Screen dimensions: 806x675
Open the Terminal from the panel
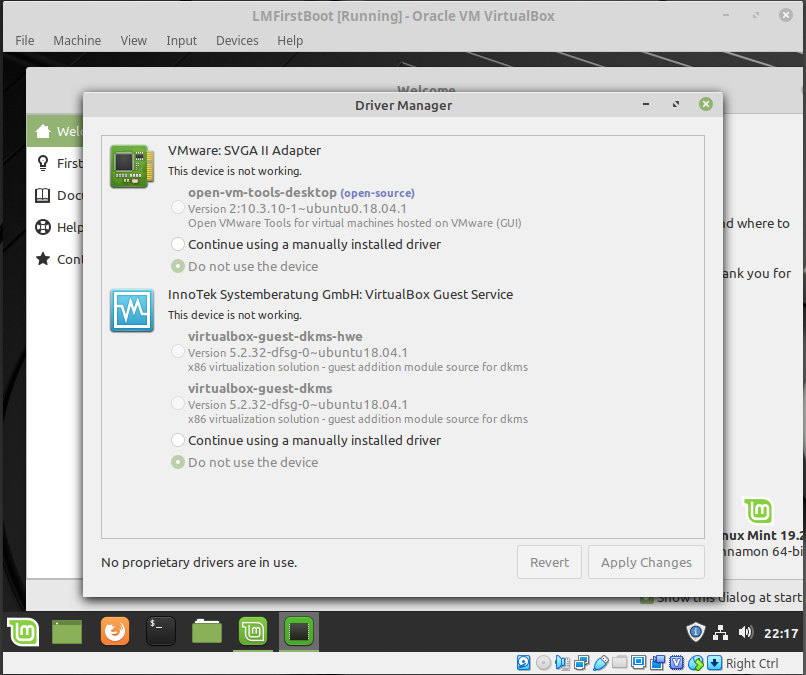coord(161,631)
